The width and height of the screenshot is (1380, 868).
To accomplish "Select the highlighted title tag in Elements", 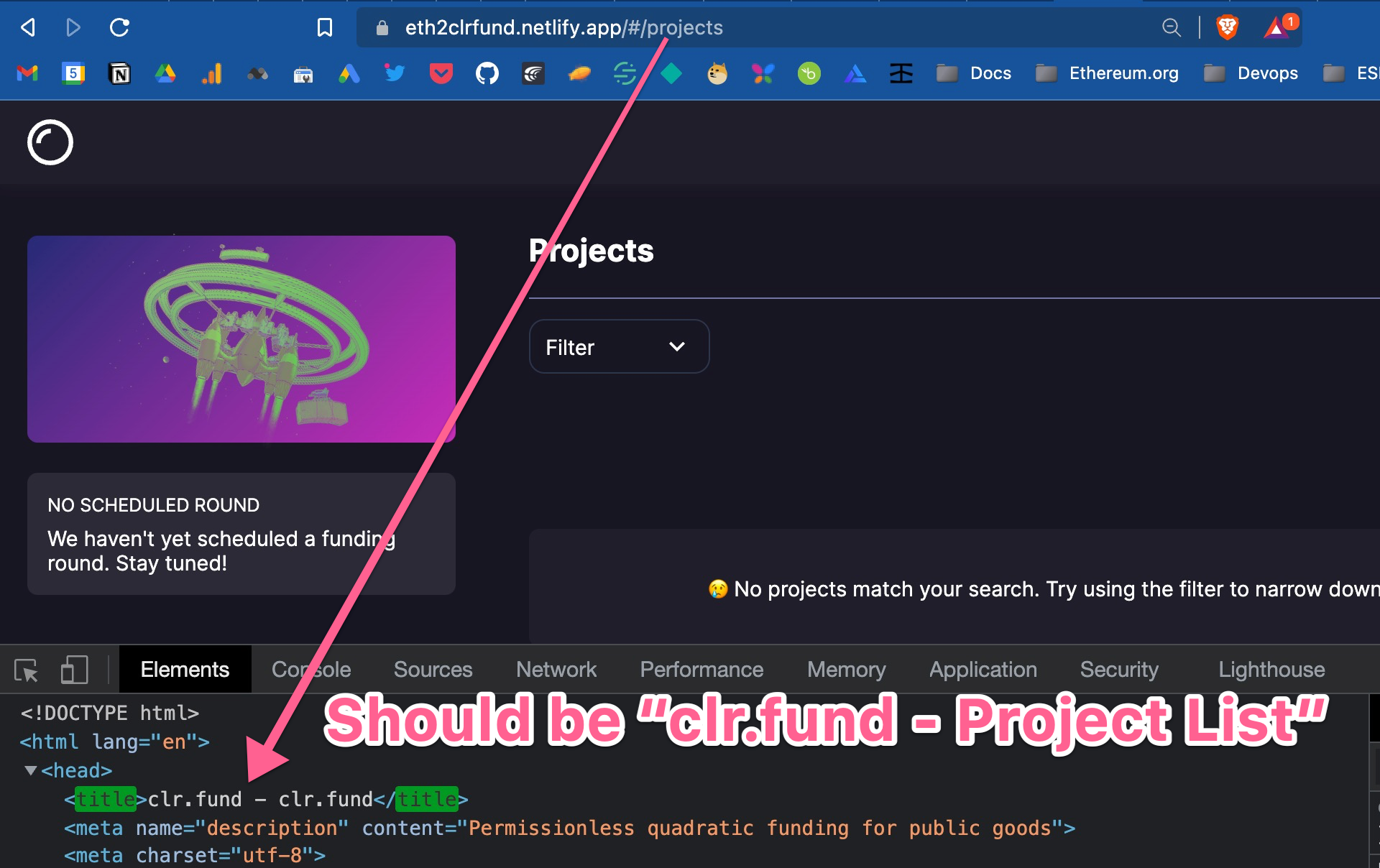I will pyautogui.click(x=104, y=799).
